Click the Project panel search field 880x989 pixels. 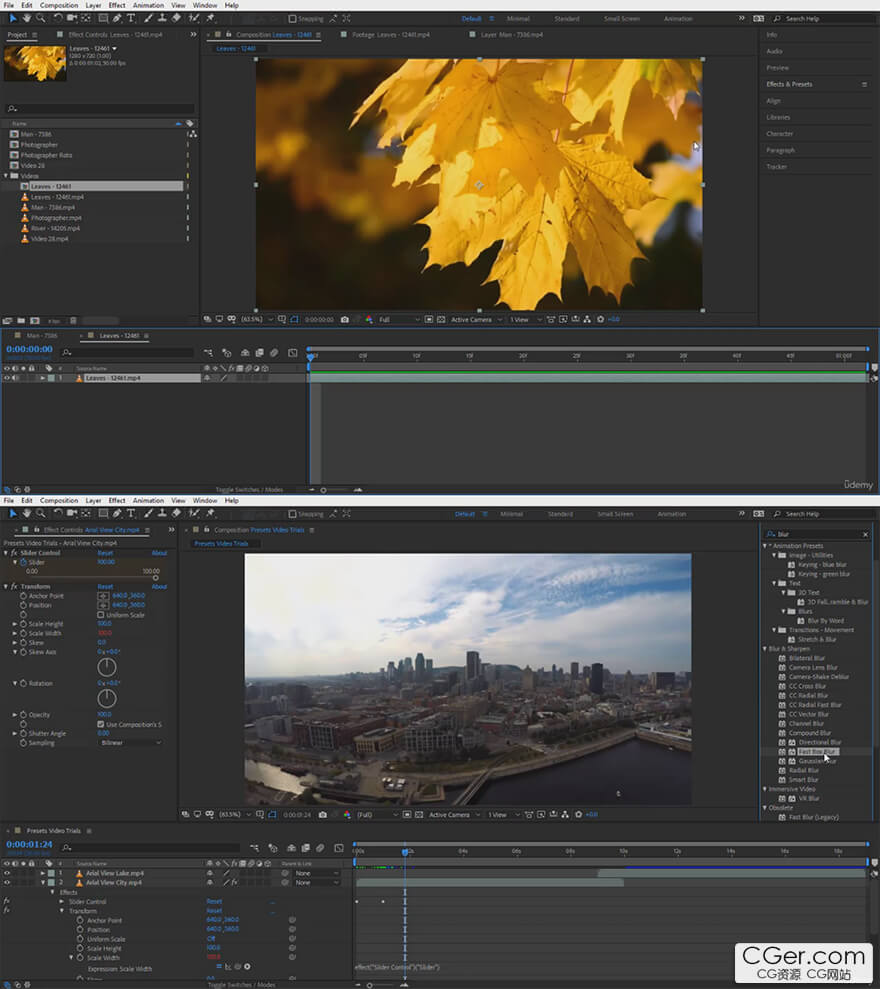coord(100,108)
